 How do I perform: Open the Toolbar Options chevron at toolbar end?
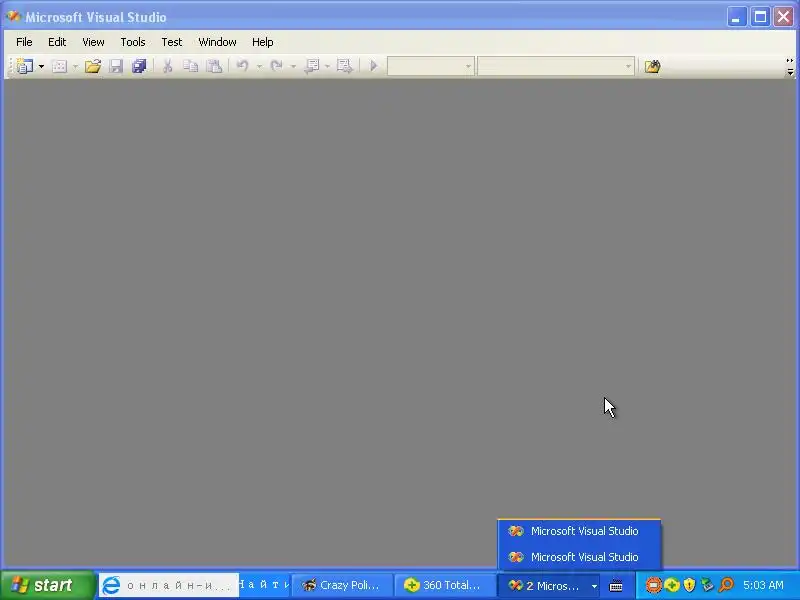[790, 67]
